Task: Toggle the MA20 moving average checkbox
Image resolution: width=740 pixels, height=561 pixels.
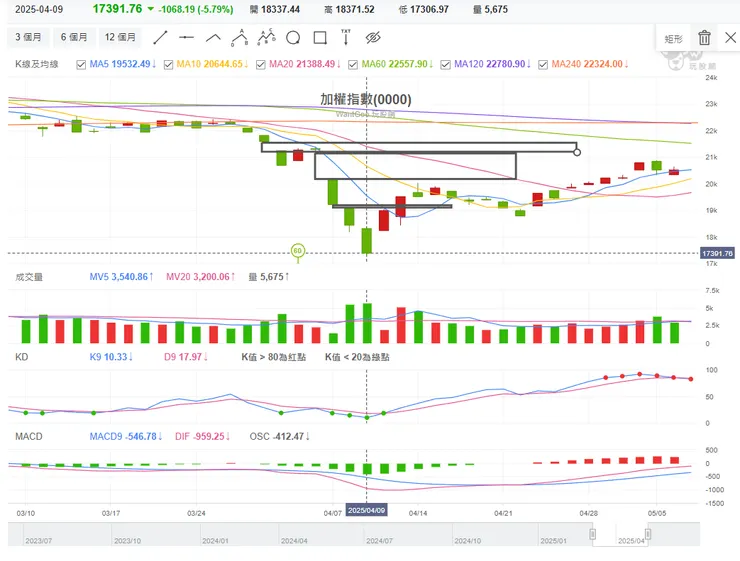Action: pos(261,65)
